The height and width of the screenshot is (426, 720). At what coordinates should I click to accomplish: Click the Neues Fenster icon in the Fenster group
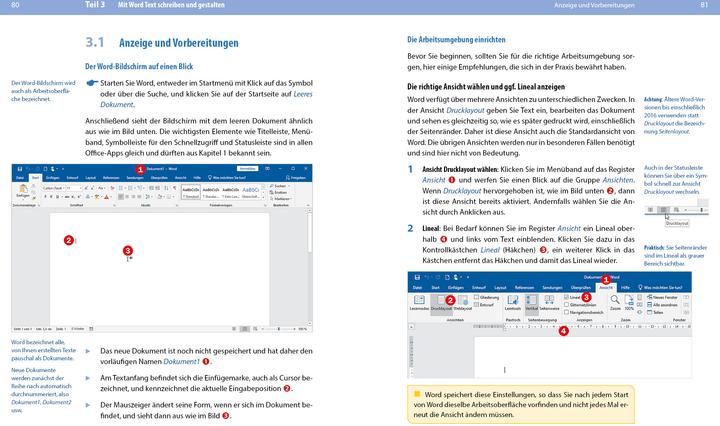tap(650, 296)
